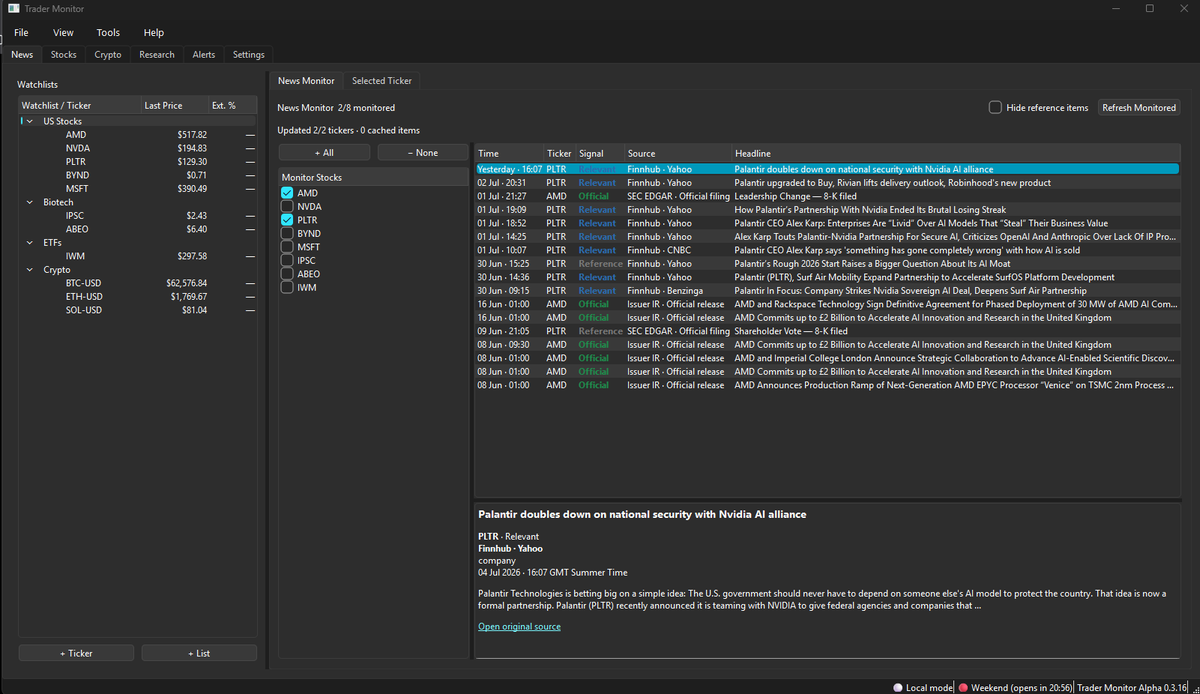The height and width of the screenshot is (694, 1200).
Task: Collapse the Crypto watchlist group
Action: click(x=29, y=269)
